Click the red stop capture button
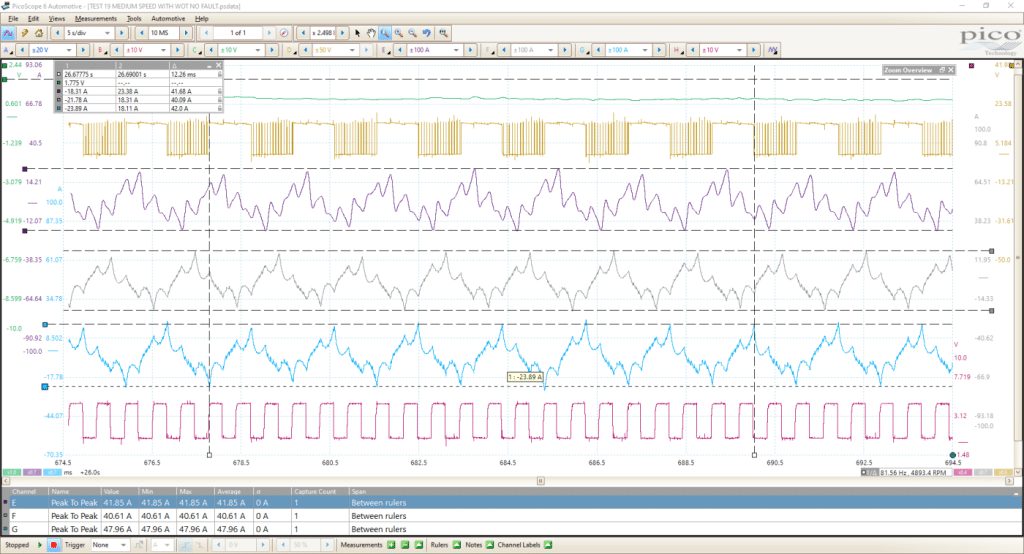This screenshot has height=554, width=1024. [x=54, y=545]
